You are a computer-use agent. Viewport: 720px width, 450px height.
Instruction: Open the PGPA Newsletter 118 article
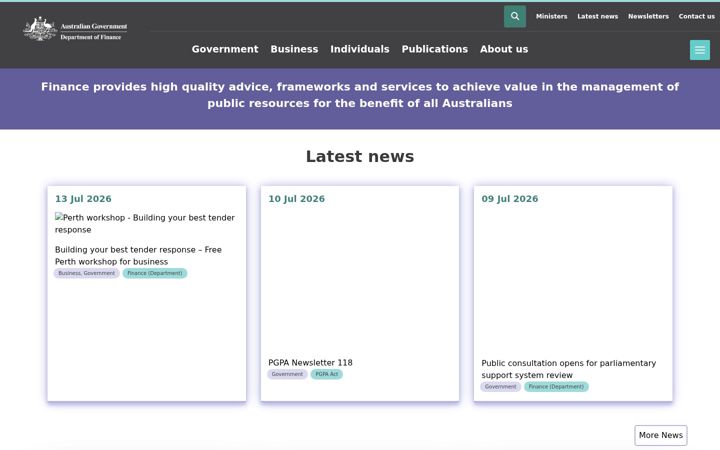(x=310, y=363)
